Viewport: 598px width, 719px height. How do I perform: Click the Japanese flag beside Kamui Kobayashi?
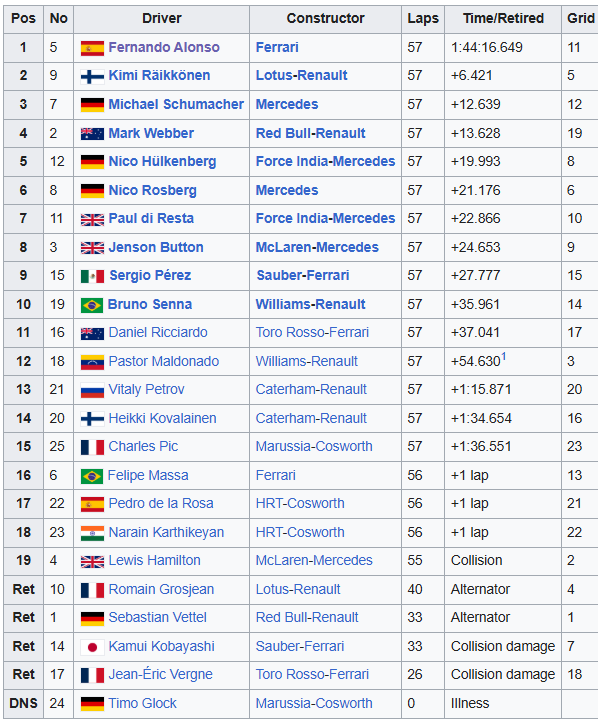(92, 647)
